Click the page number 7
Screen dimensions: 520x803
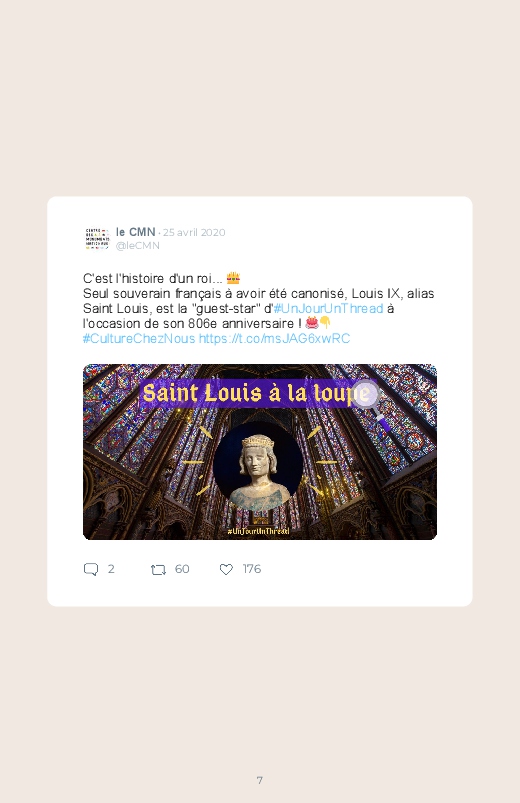[260, 780]
